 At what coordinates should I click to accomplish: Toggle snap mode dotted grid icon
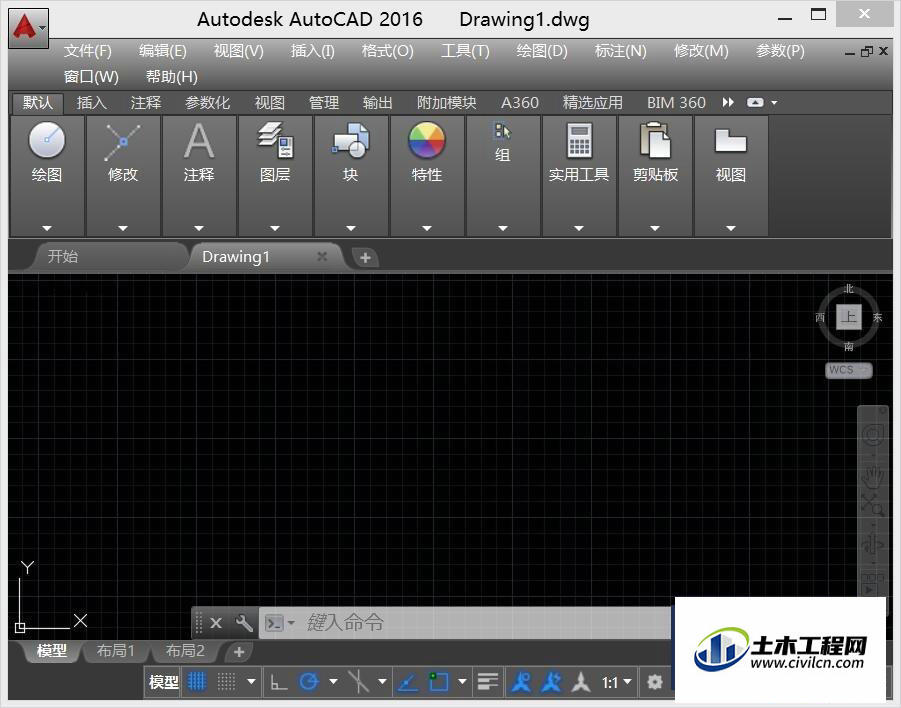pos(226,682)
